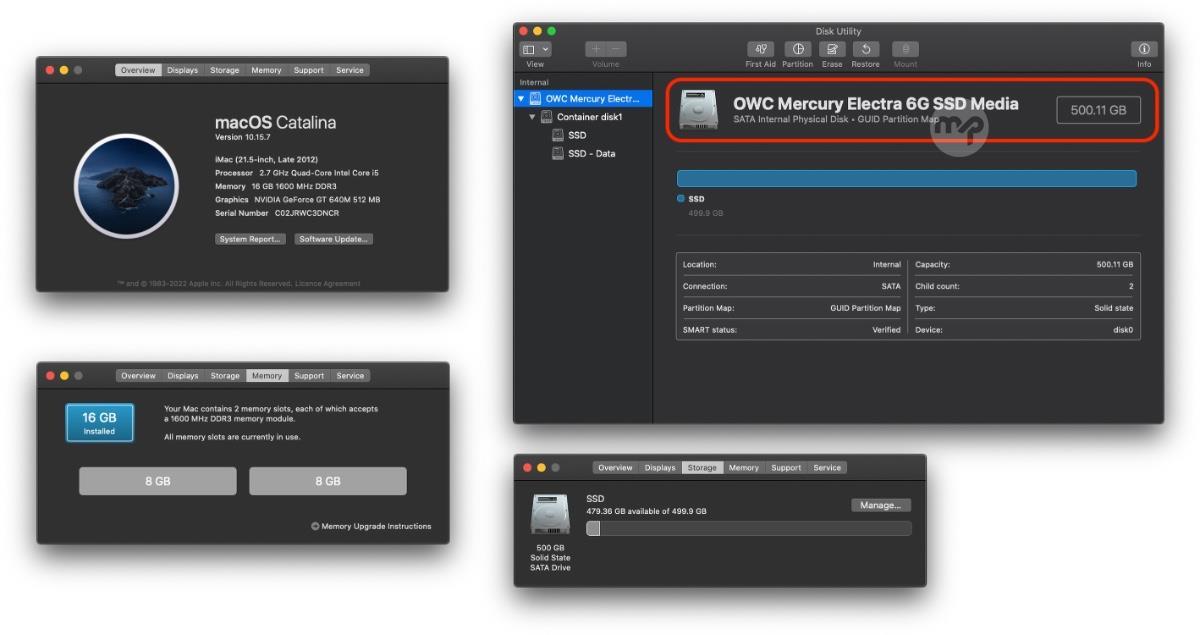1200x635 pixels.
Task: Select the Erase tool in Disk Utility
Action: pyautogui.click(x=832, y=49)
